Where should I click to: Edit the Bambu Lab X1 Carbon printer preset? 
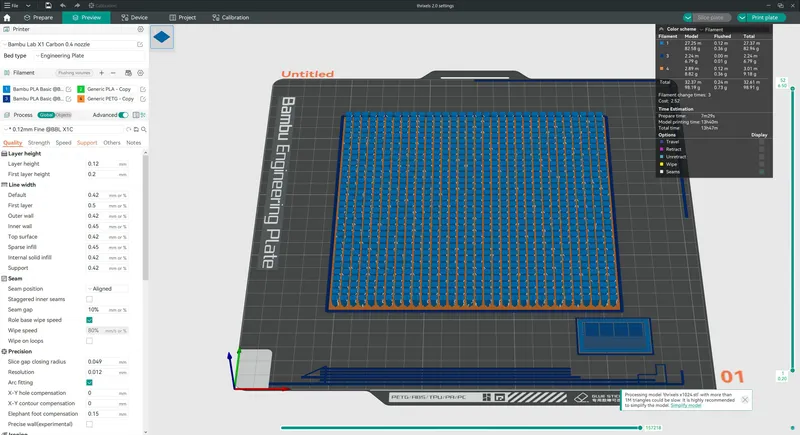coord(140,45)
